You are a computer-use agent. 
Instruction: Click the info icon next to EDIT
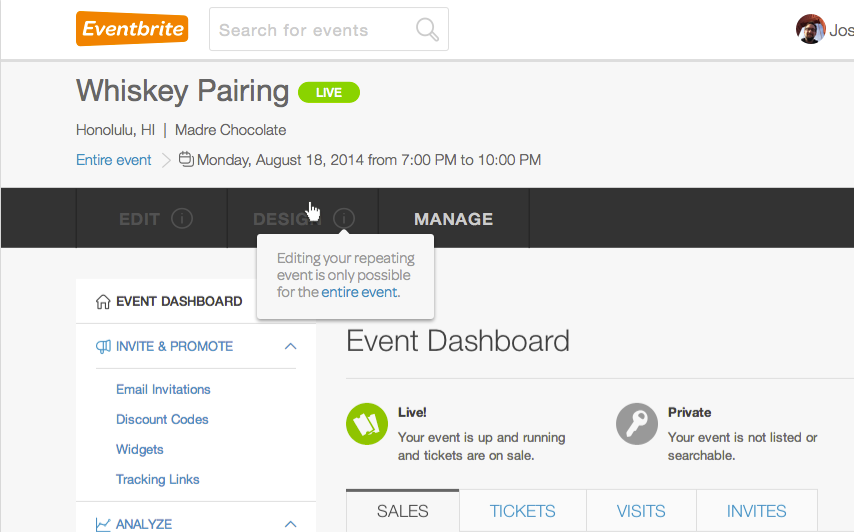pos(182,218)
